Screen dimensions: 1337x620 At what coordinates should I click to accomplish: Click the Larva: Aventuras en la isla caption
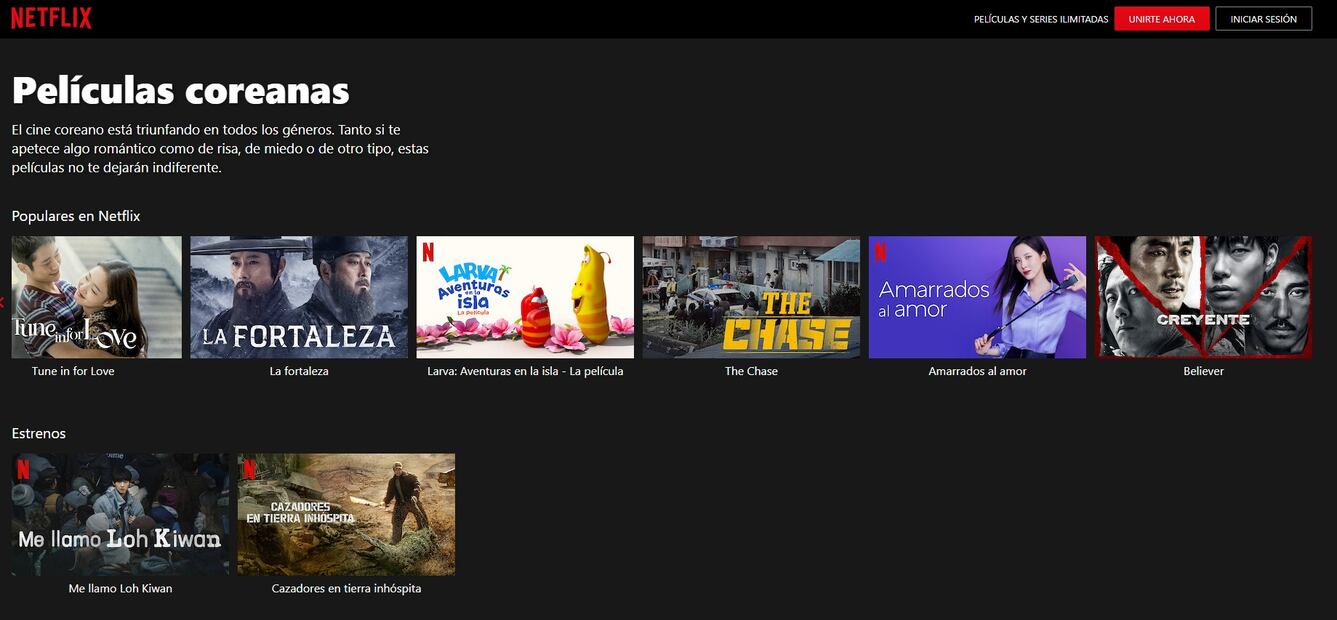point(525,371)
